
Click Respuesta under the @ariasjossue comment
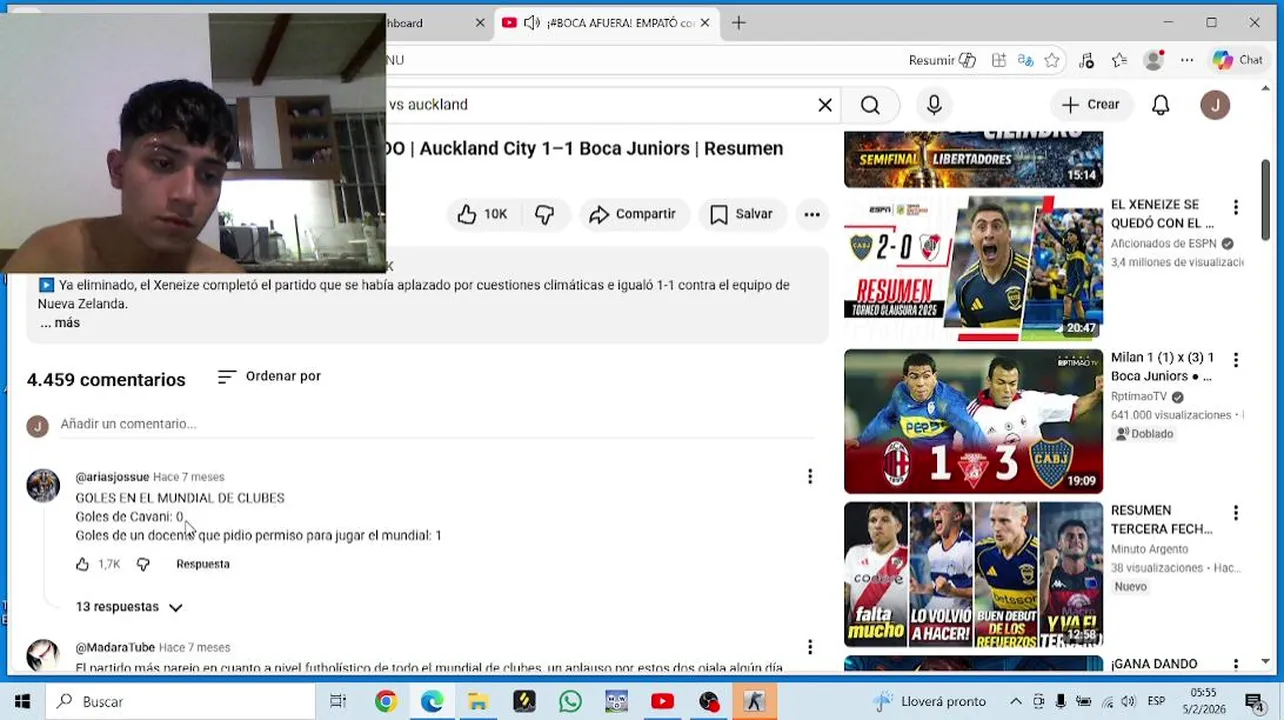pos(203,564)
